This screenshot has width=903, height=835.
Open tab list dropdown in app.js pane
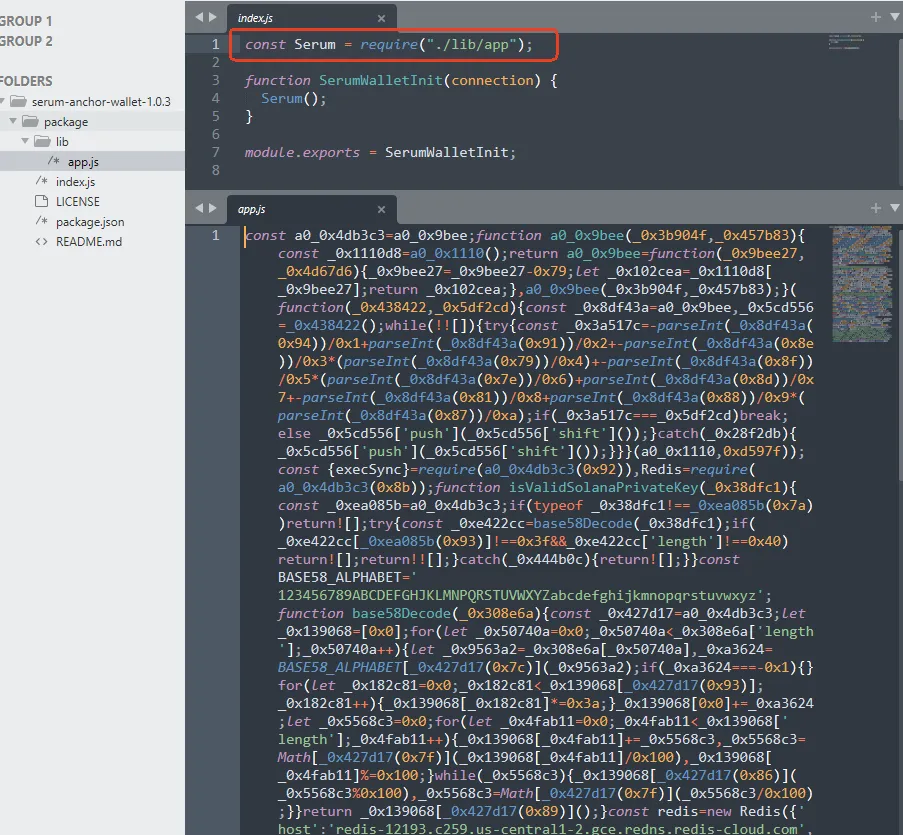(x=896, y=208)
